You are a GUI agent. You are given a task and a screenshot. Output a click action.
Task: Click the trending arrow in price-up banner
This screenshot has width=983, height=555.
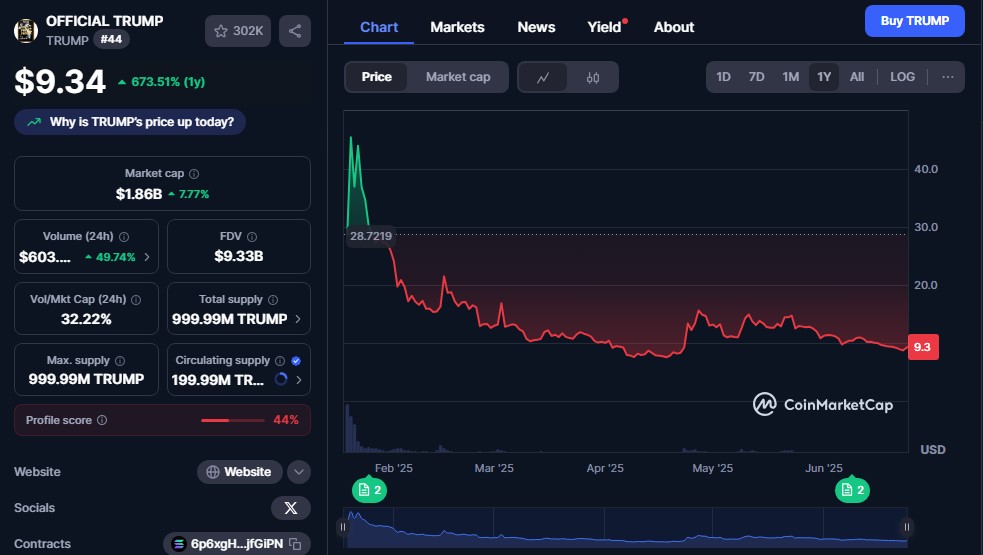tap(34, 122)
